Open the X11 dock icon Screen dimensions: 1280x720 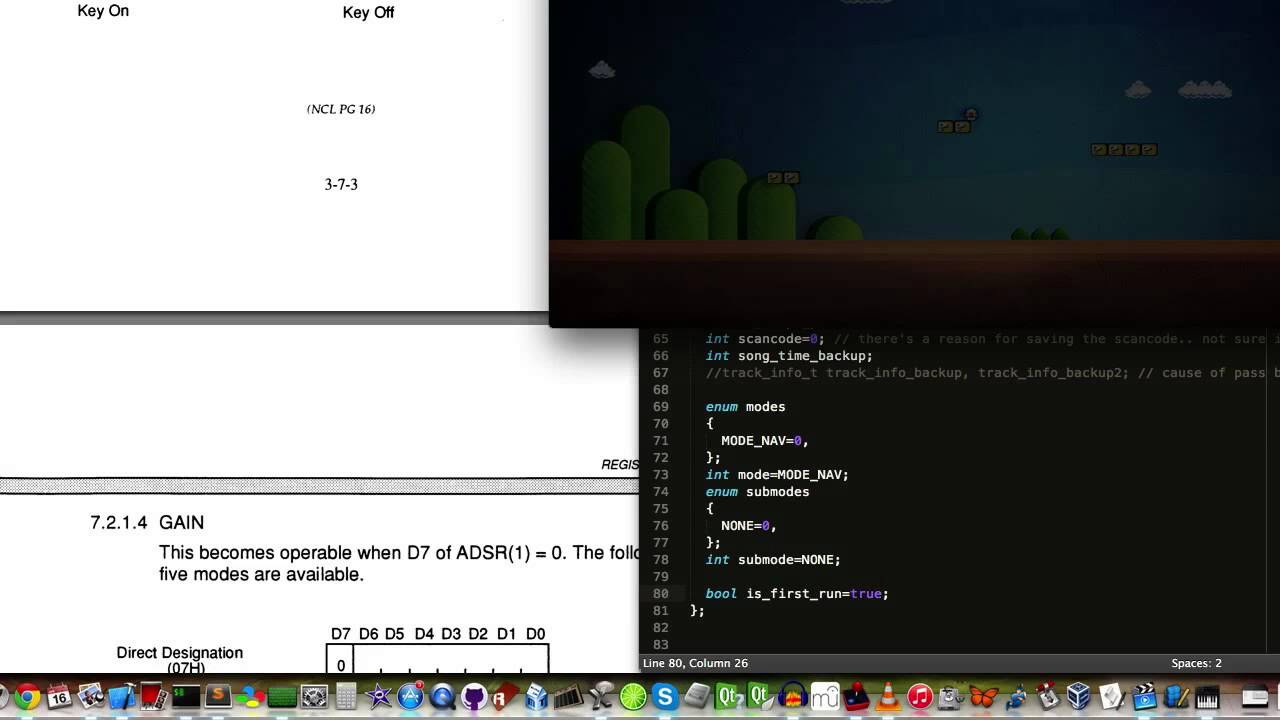click(x=601, y=696)
